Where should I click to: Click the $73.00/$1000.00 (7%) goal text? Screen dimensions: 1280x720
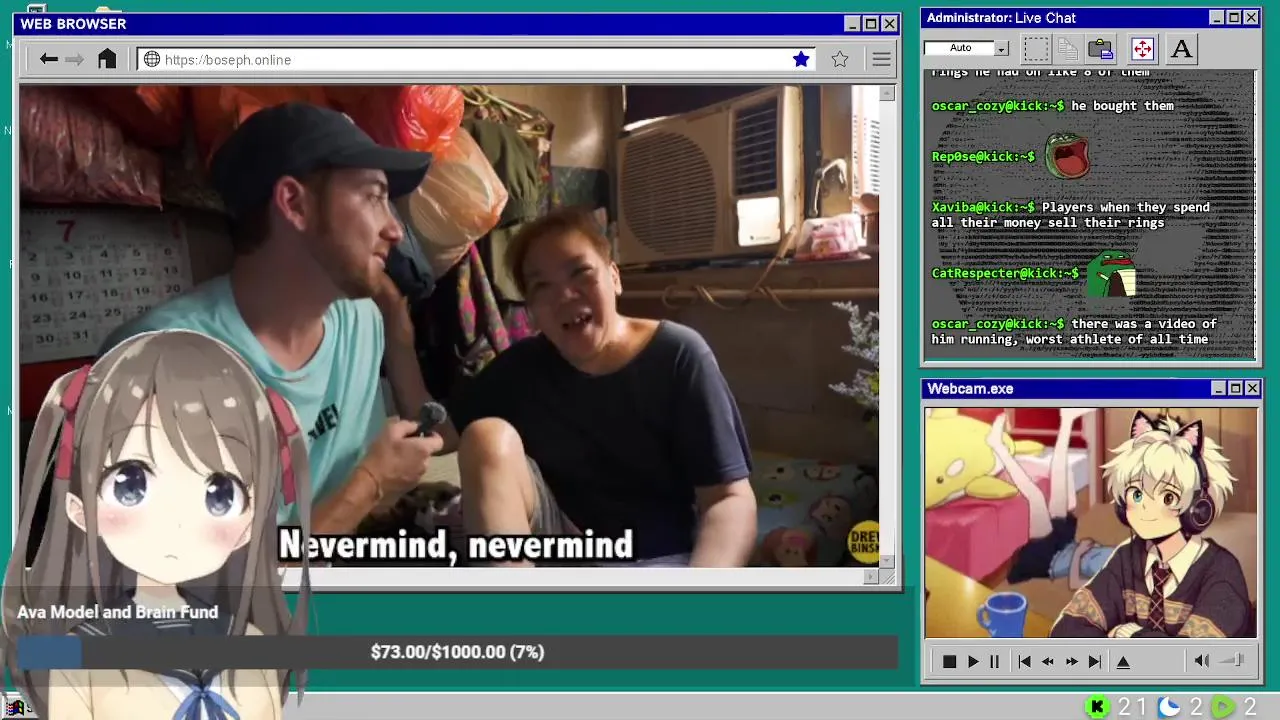click(457, 652)
